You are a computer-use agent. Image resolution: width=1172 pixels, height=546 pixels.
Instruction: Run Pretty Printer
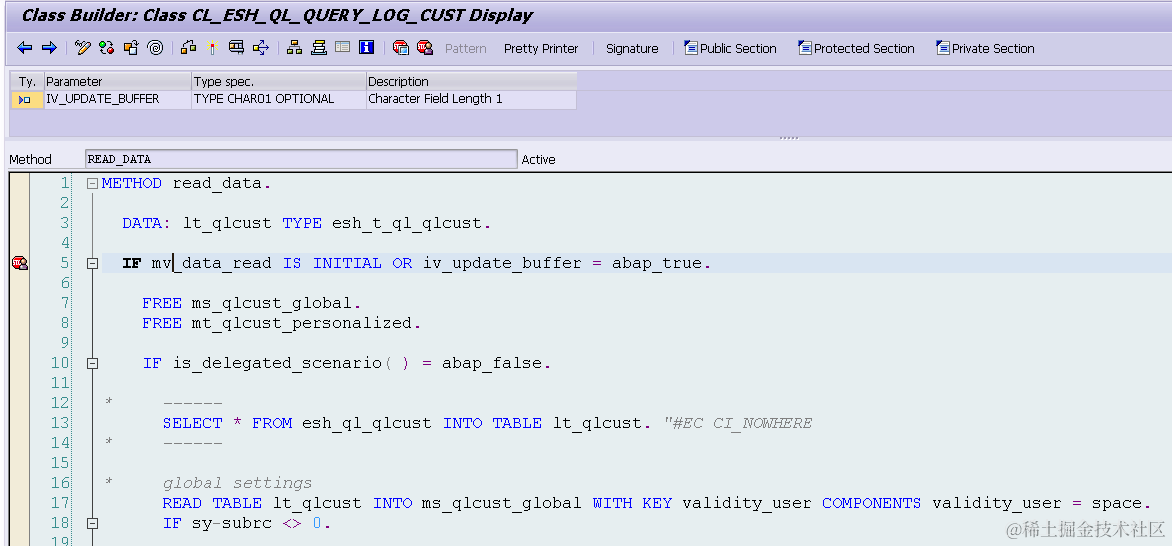click(541, 49)
